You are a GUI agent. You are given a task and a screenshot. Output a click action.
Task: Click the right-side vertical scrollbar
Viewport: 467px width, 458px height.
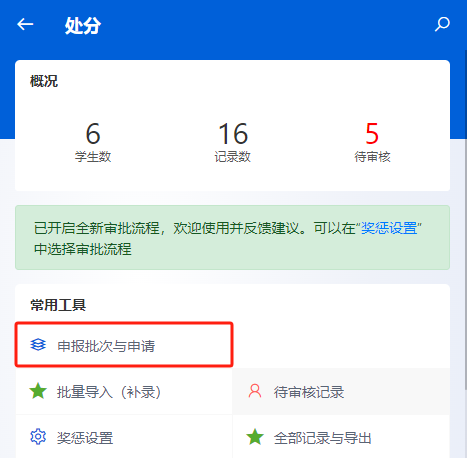click(465, 220)
